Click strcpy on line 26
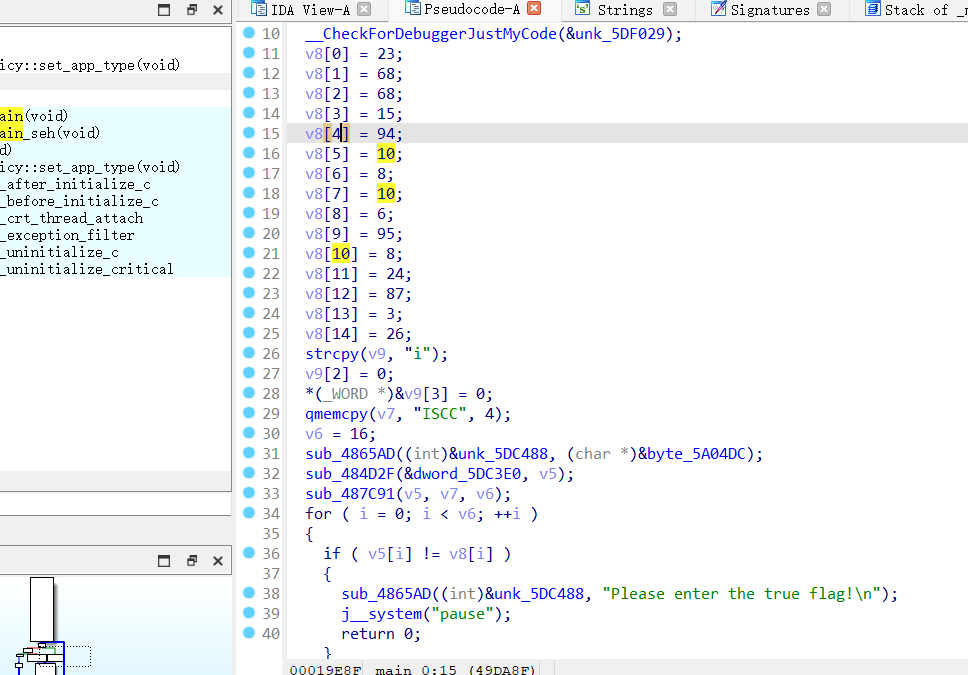 [x=332, y=354]
